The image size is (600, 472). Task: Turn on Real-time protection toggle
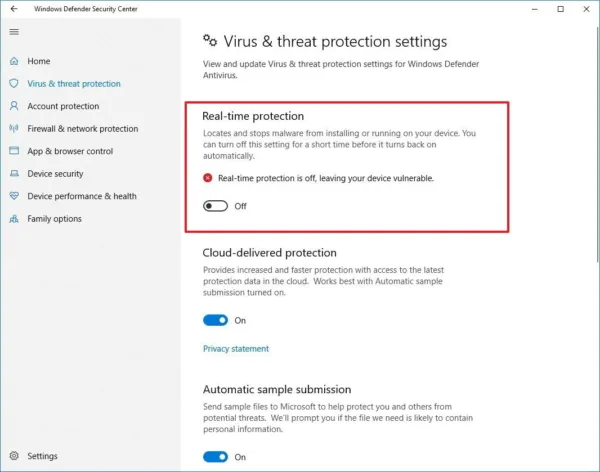(215, 206)
